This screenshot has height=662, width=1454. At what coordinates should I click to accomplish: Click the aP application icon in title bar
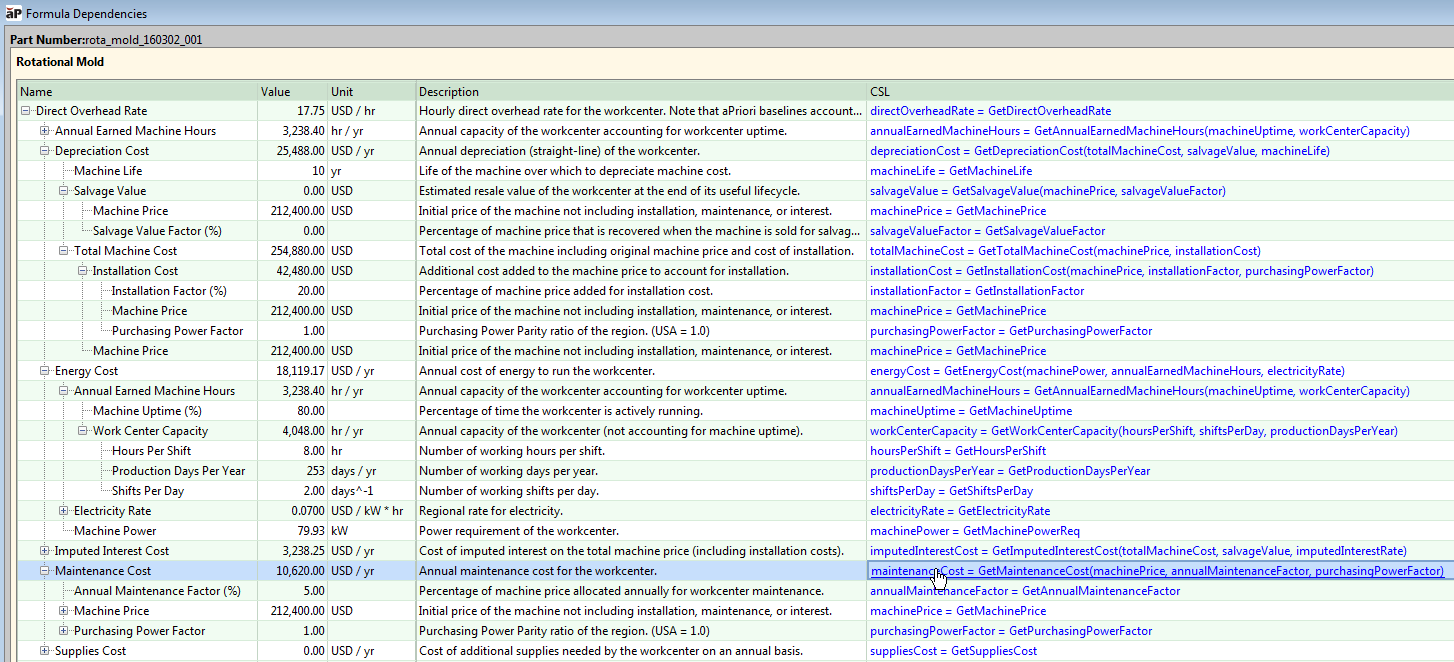pyautogui.click(x=12, y=13)
